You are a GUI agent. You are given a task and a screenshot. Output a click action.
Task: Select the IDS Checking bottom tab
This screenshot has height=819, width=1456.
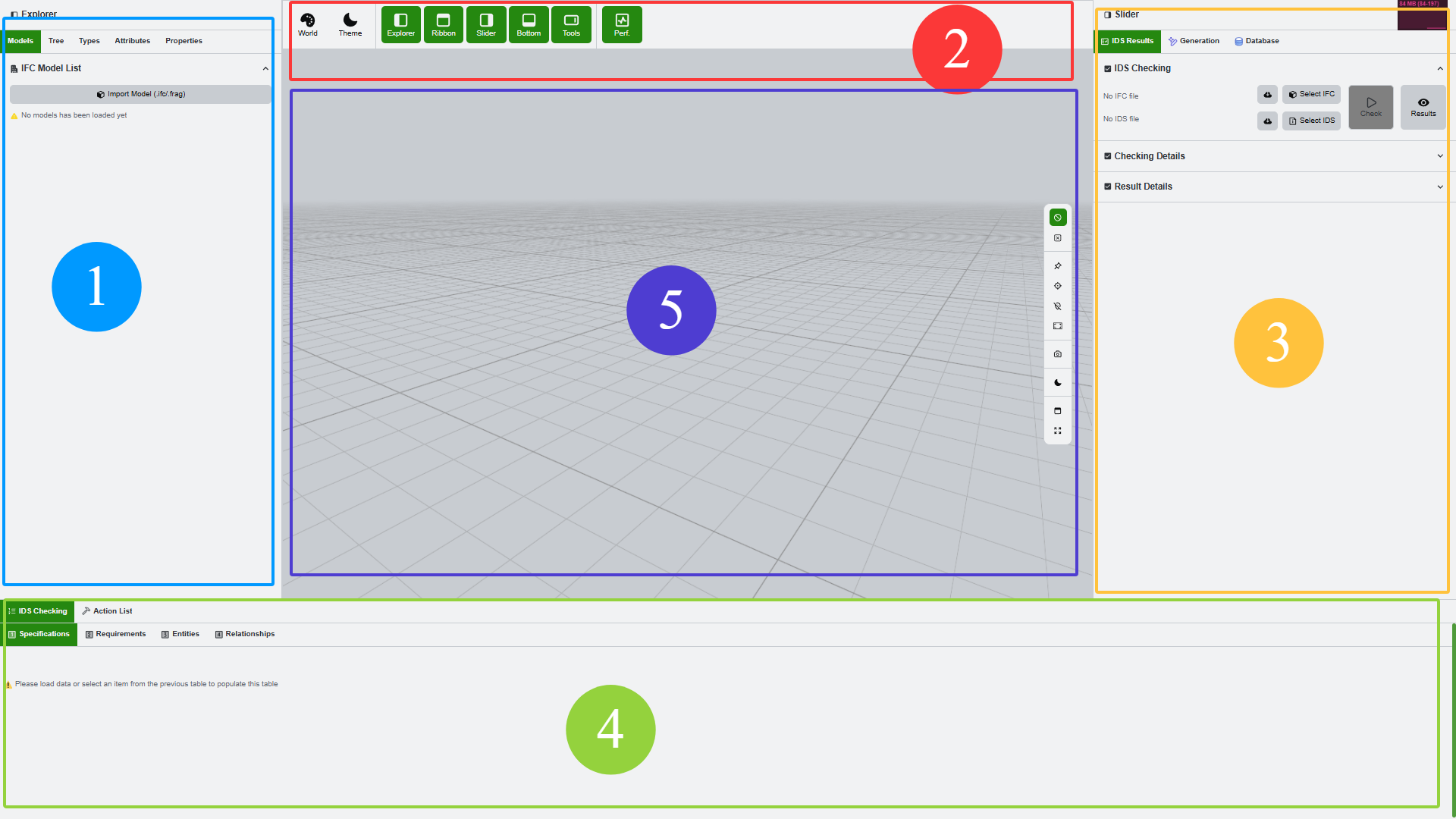pos(39,611)
